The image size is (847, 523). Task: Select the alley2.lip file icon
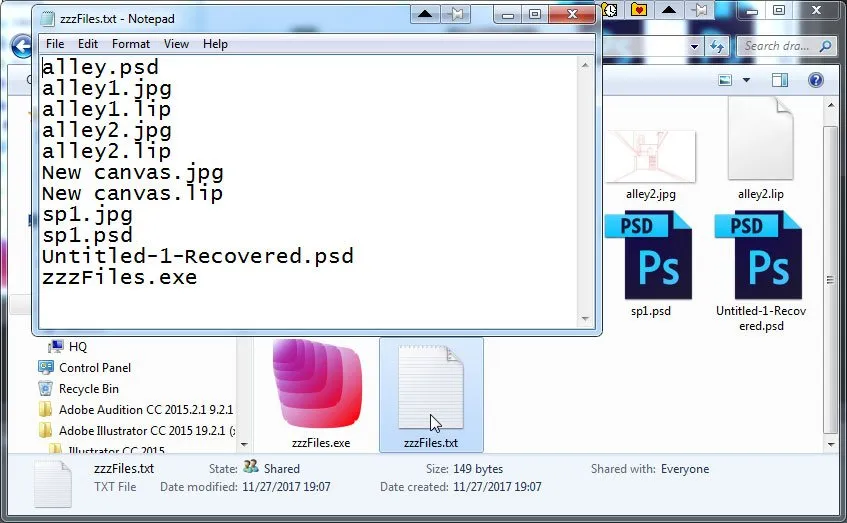761,139
